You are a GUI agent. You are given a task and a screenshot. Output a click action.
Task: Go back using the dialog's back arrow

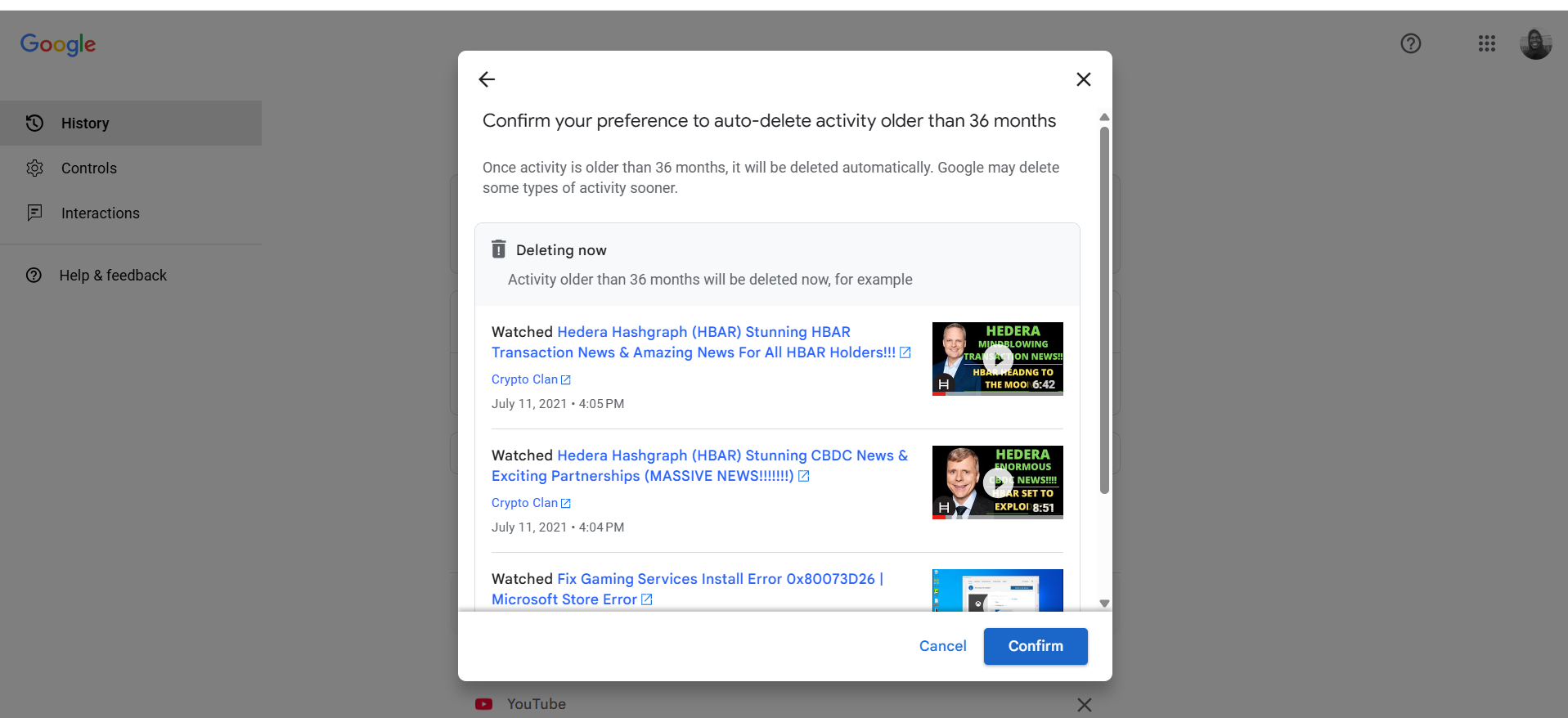click(487, 79)
